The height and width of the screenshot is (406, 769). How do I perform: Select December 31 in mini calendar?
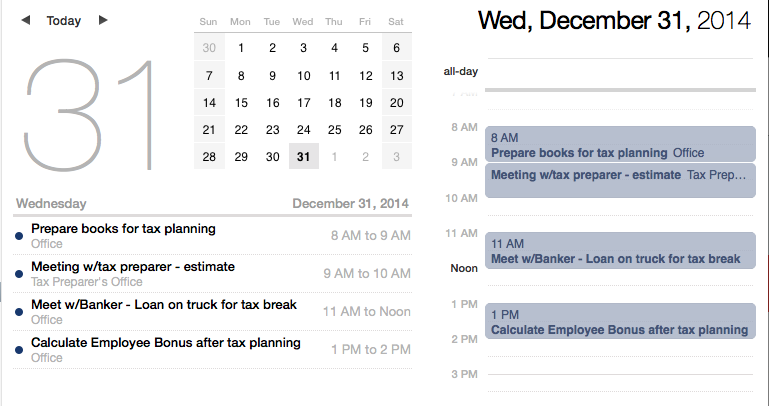tap(303, 156)
